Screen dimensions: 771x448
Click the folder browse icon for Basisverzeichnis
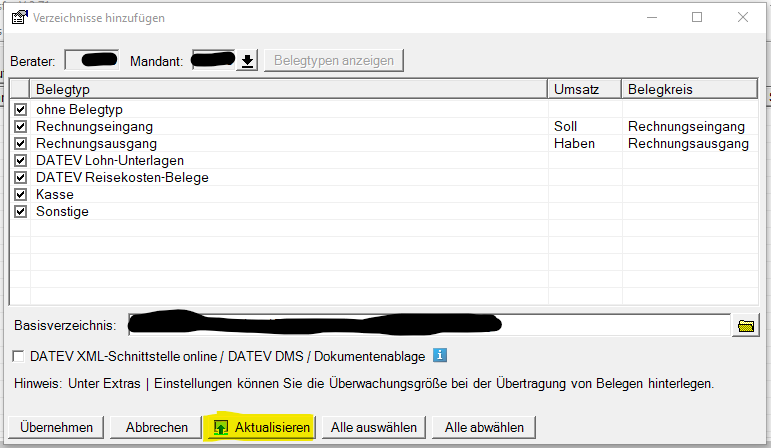coord(745,326)
